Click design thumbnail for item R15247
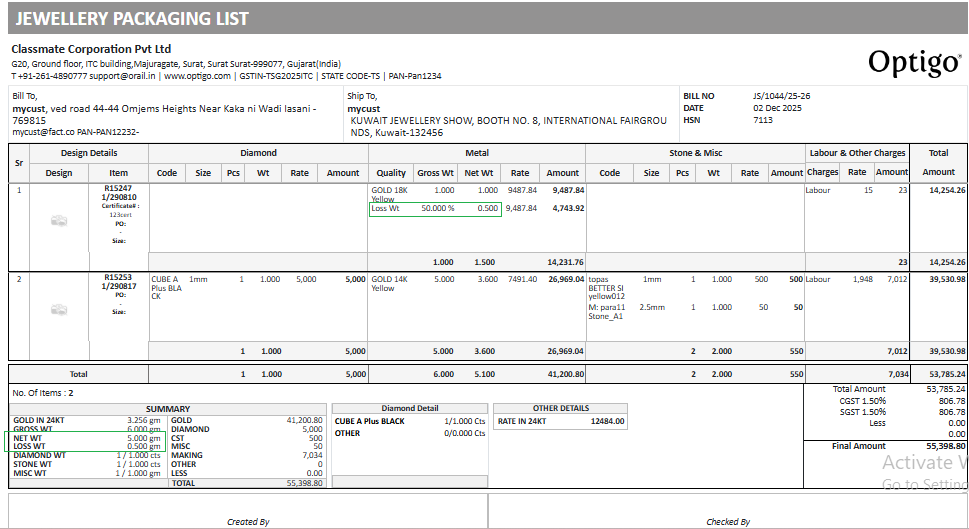Screen dimensions: 969x529 pyautogui.click(x=59, y=220)
